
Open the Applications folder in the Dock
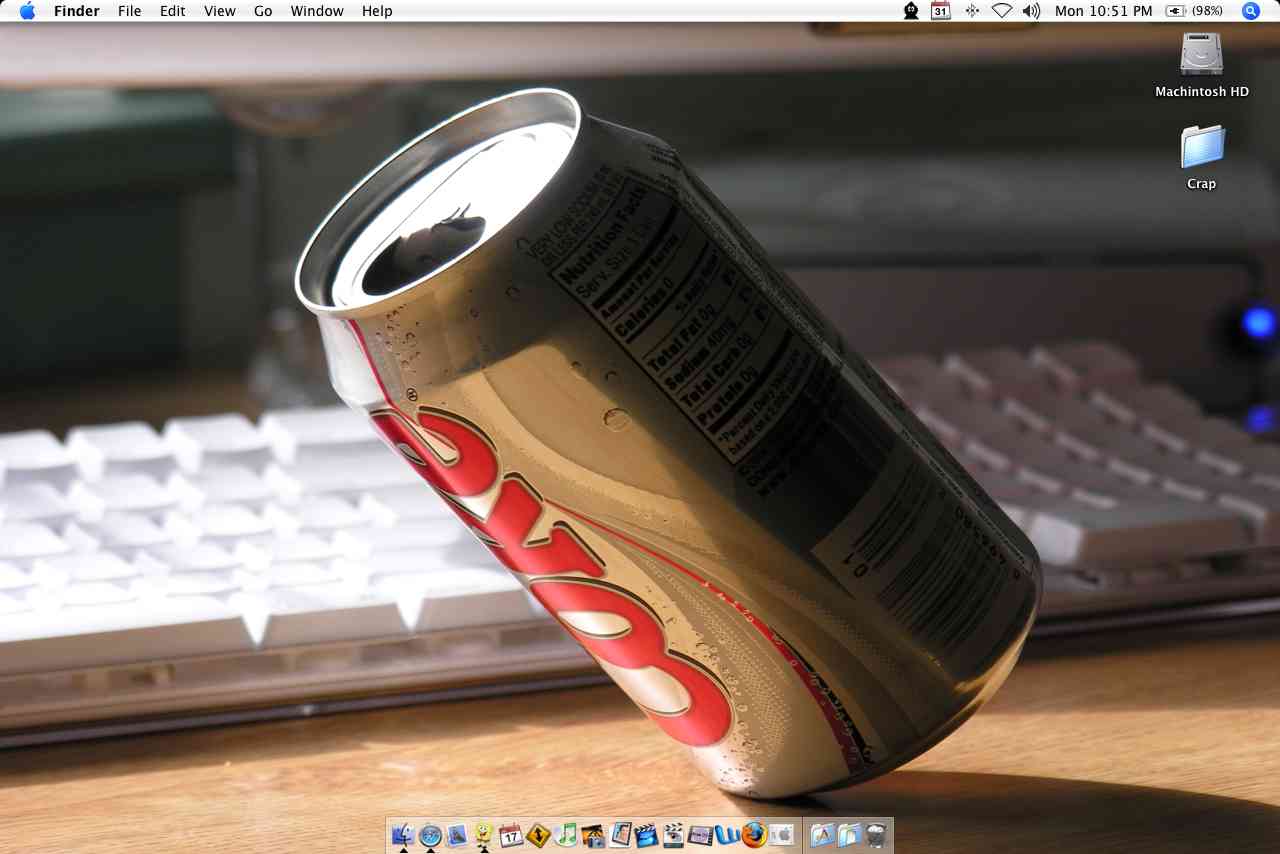pyautogui.click(x=822, y=834)
